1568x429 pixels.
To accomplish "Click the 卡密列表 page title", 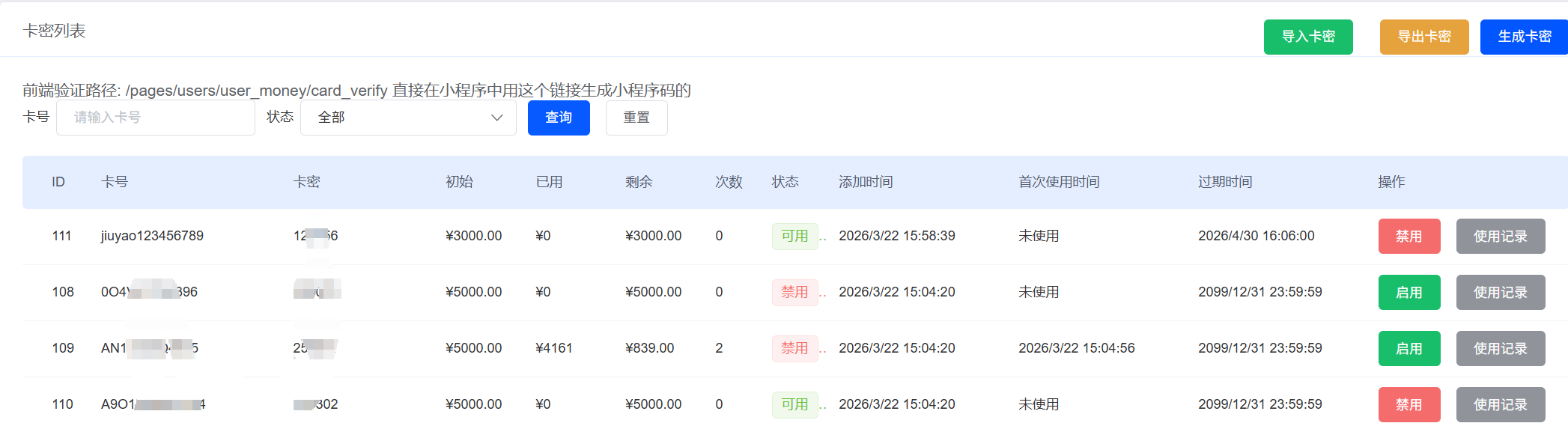I will tap(55, 31).
